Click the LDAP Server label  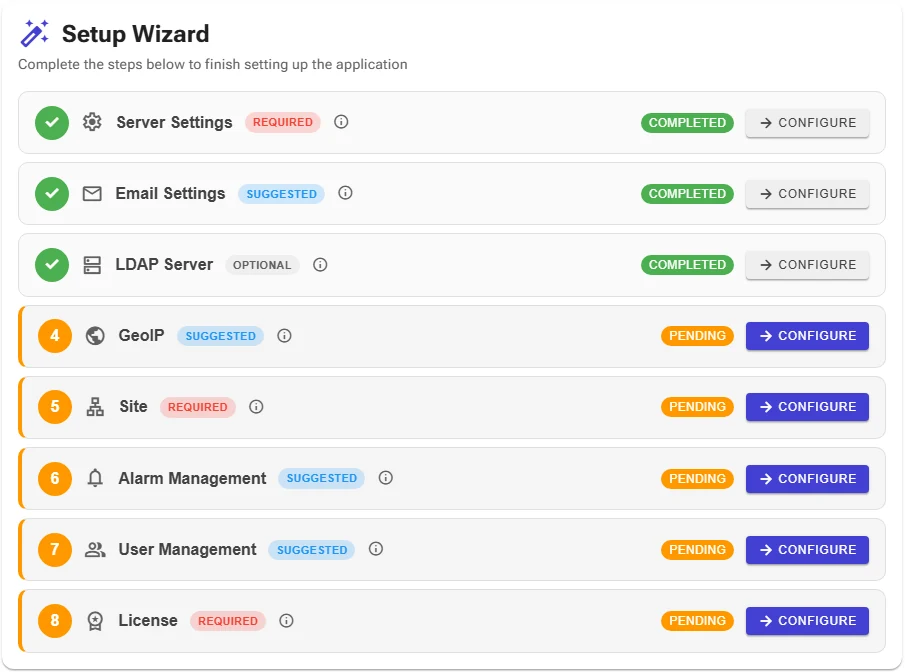click(164, 264)
